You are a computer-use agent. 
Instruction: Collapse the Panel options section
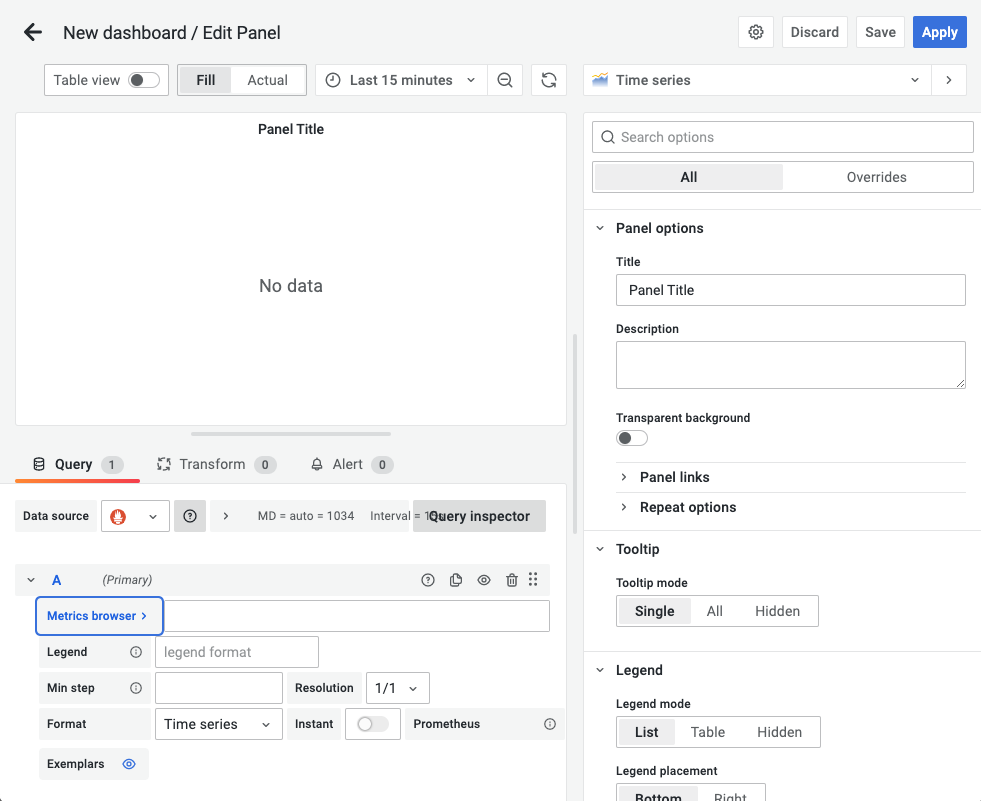[x=600, y=228]
